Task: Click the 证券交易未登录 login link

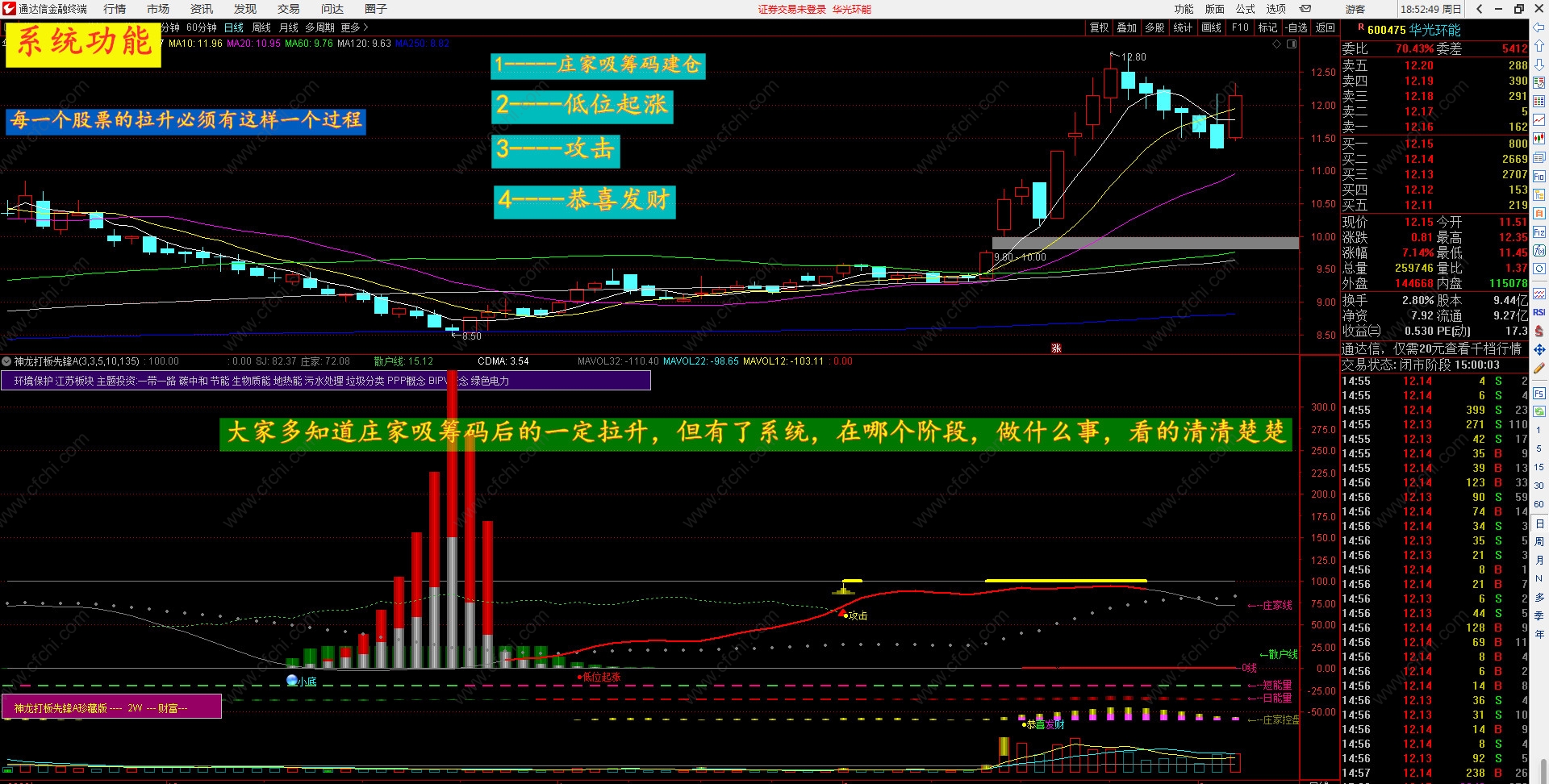Action: coord(792,10)
